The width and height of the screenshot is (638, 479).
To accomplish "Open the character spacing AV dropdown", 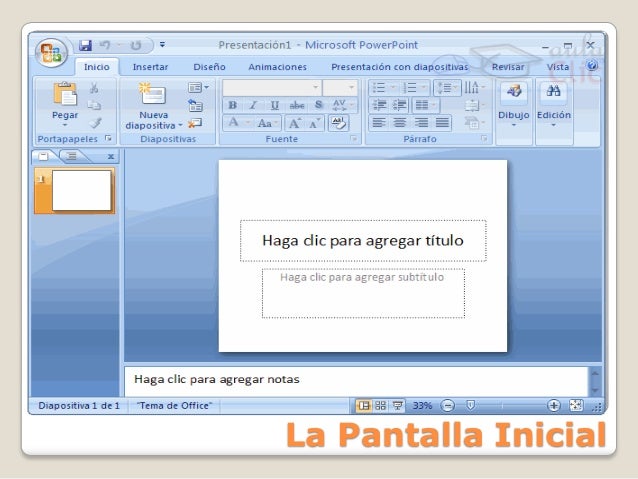I will tap(343, 105).
